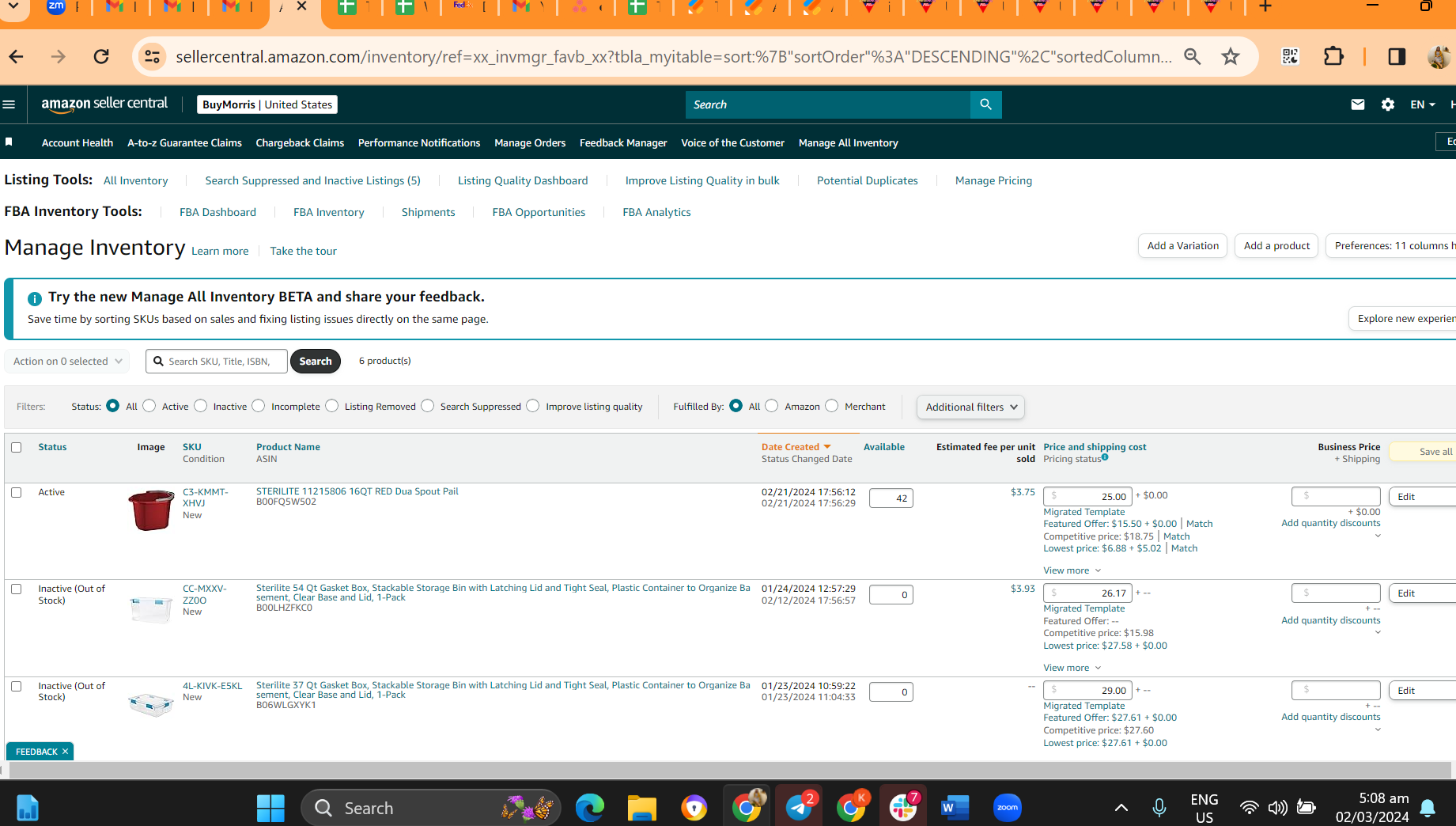
Task: Close the FEEDBACK tab with its X
Action: coord(65,752)
